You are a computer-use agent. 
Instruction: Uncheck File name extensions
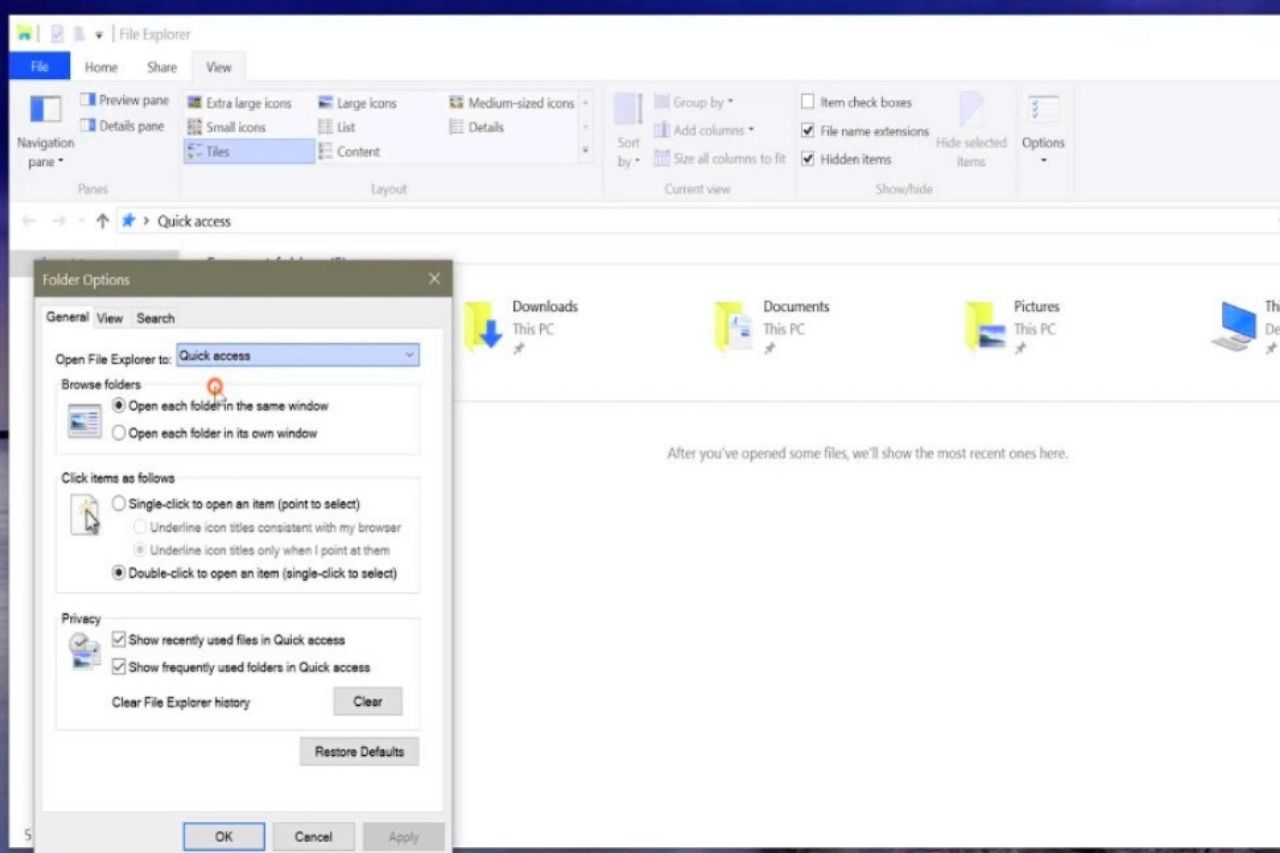coord(808,131)
